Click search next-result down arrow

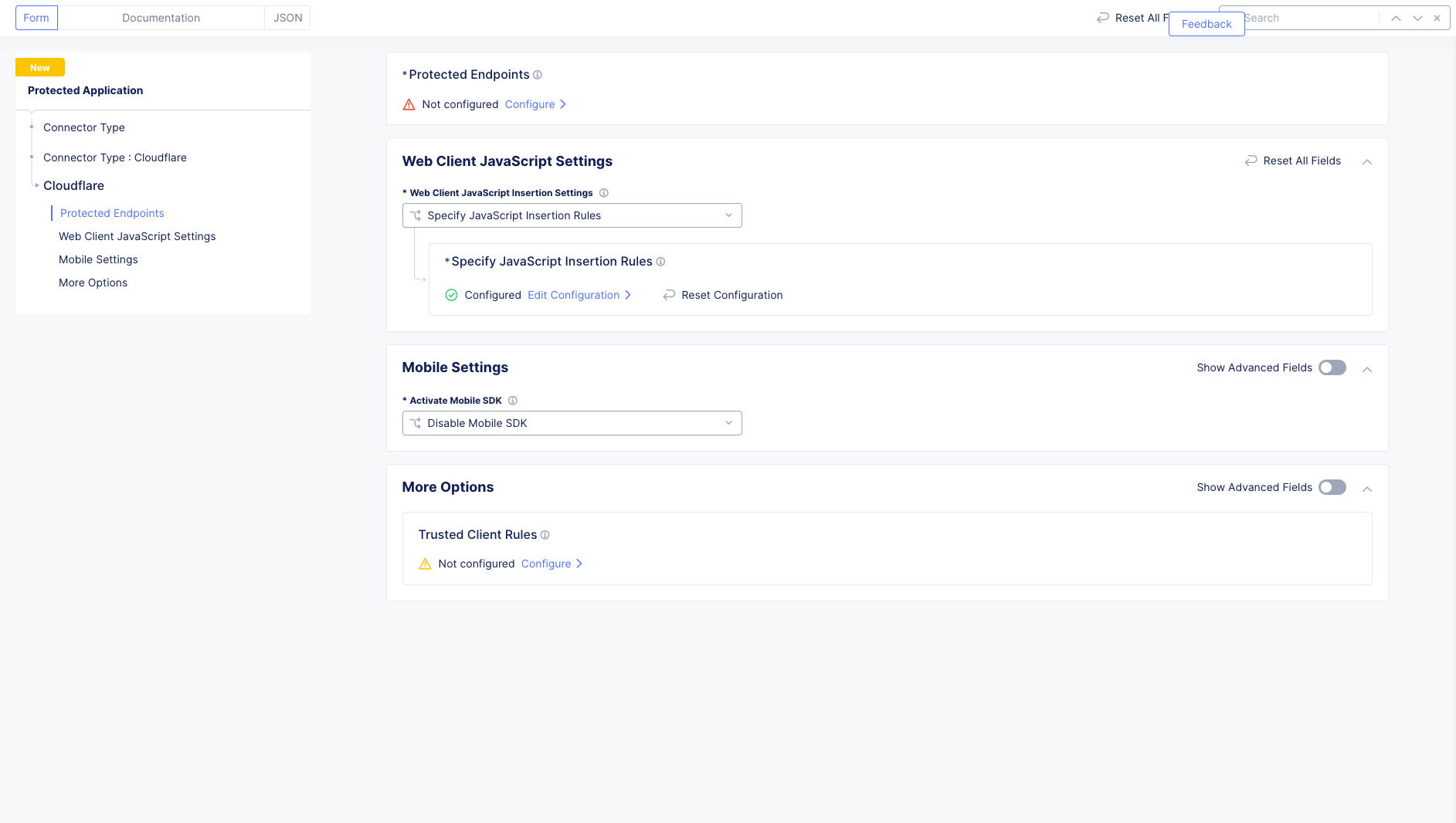1417,18
